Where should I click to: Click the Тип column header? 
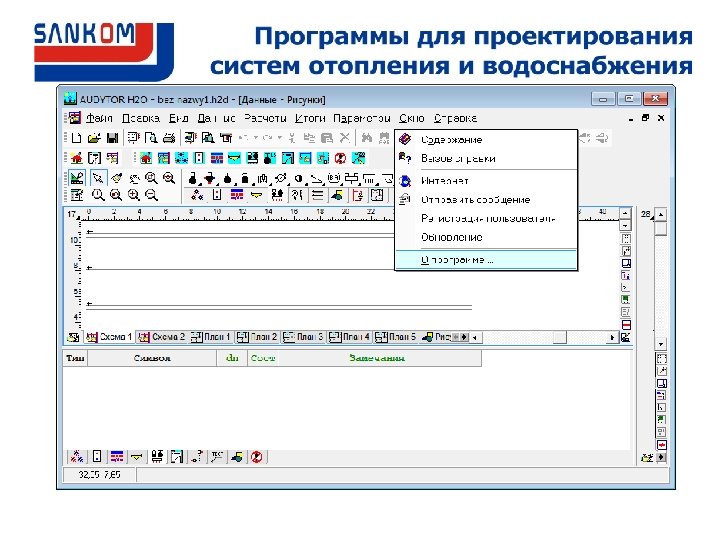click(75, 358)
